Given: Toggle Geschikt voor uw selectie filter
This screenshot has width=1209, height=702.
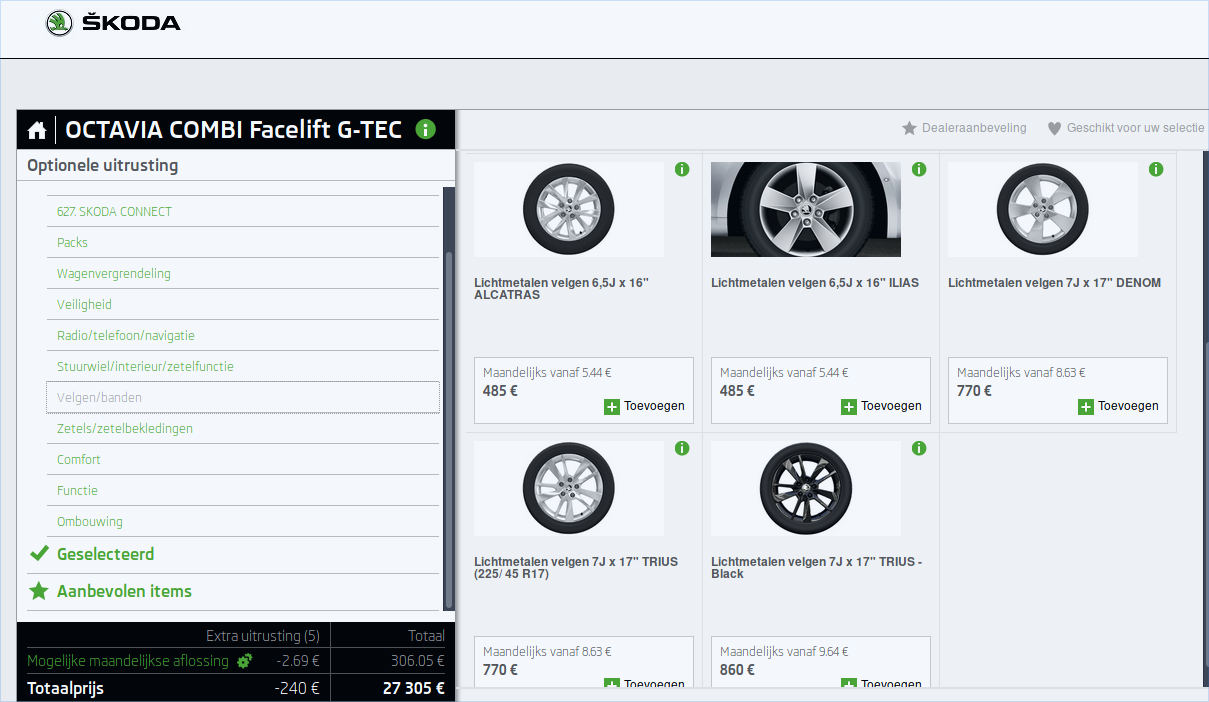Looking at the screenshot, I should tap(1125, 128).
